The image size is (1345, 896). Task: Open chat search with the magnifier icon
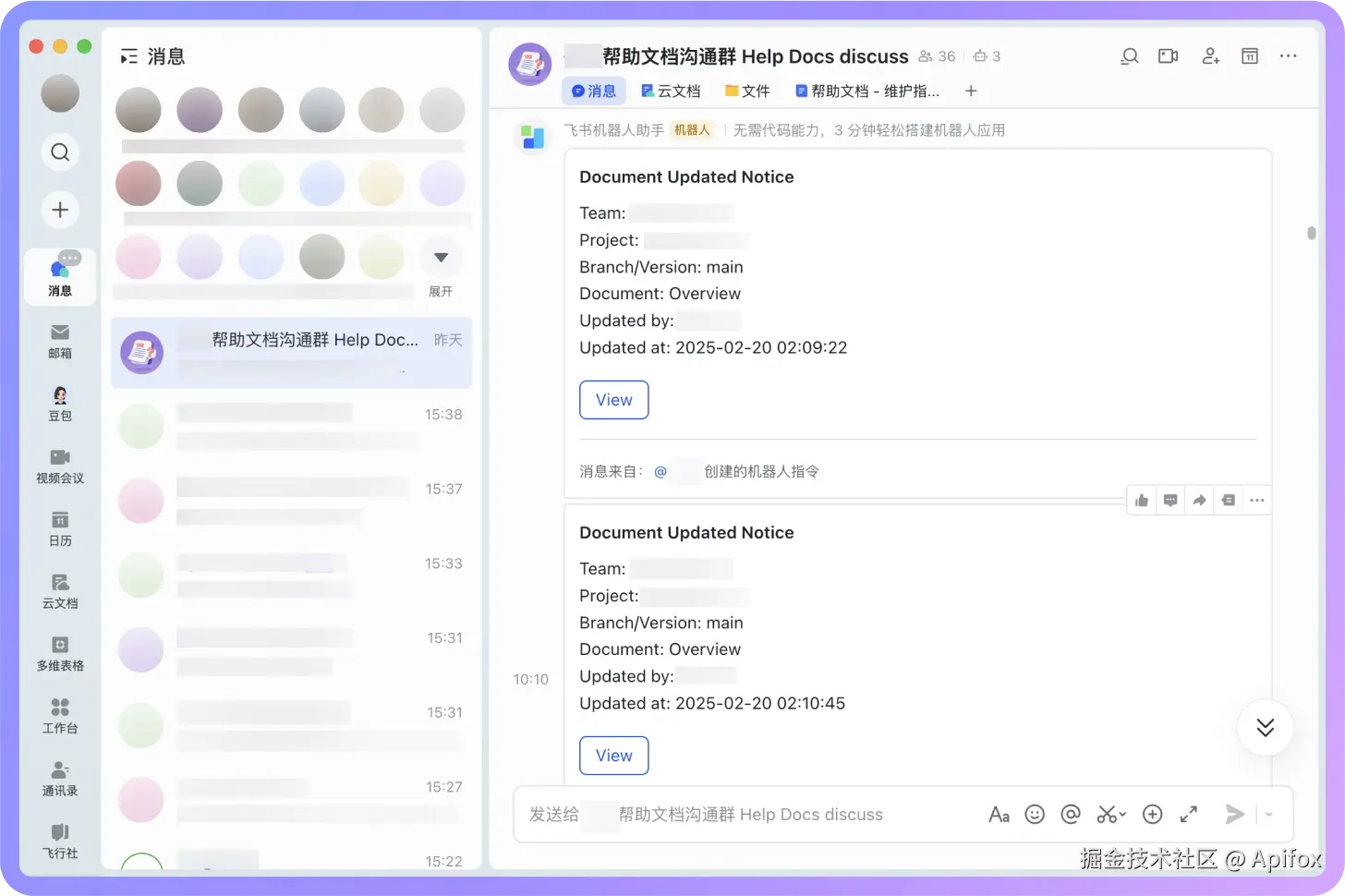1130,56
